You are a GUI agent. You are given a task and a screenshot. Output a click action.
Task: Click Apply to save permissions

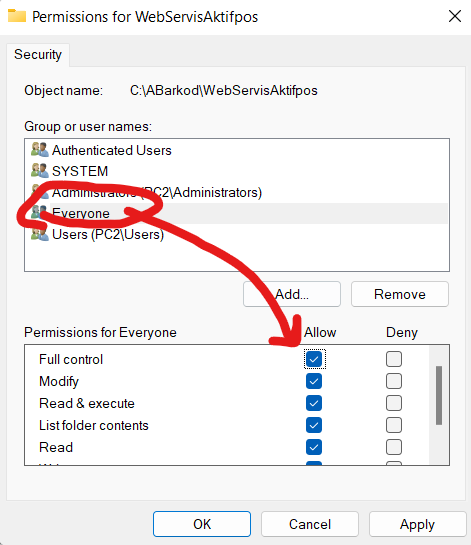tap(417, 524)
